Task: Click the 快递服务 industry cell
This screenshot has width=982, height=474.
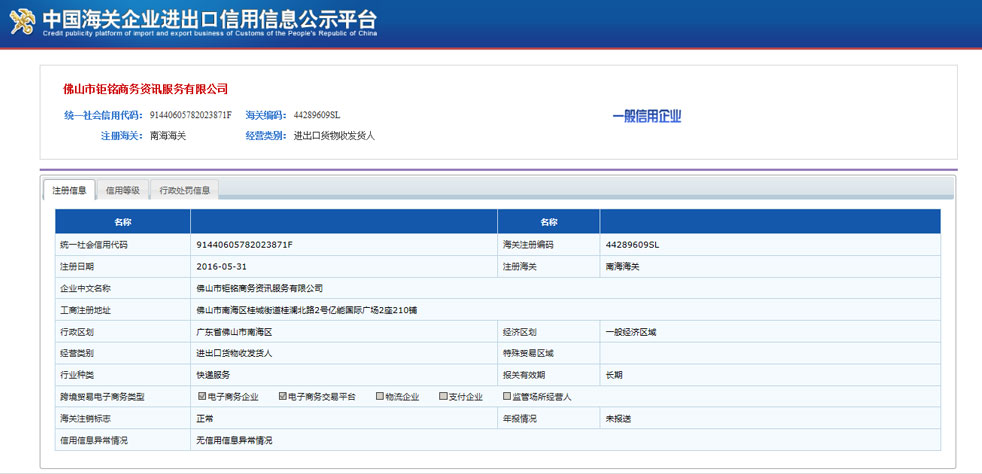Action: (x=213, y=375)
